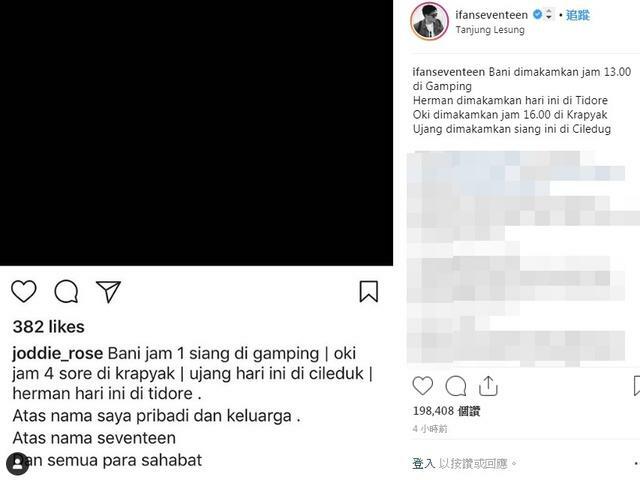
Task: Click the round profile icon at bottom-left
Action: [18, 464]
